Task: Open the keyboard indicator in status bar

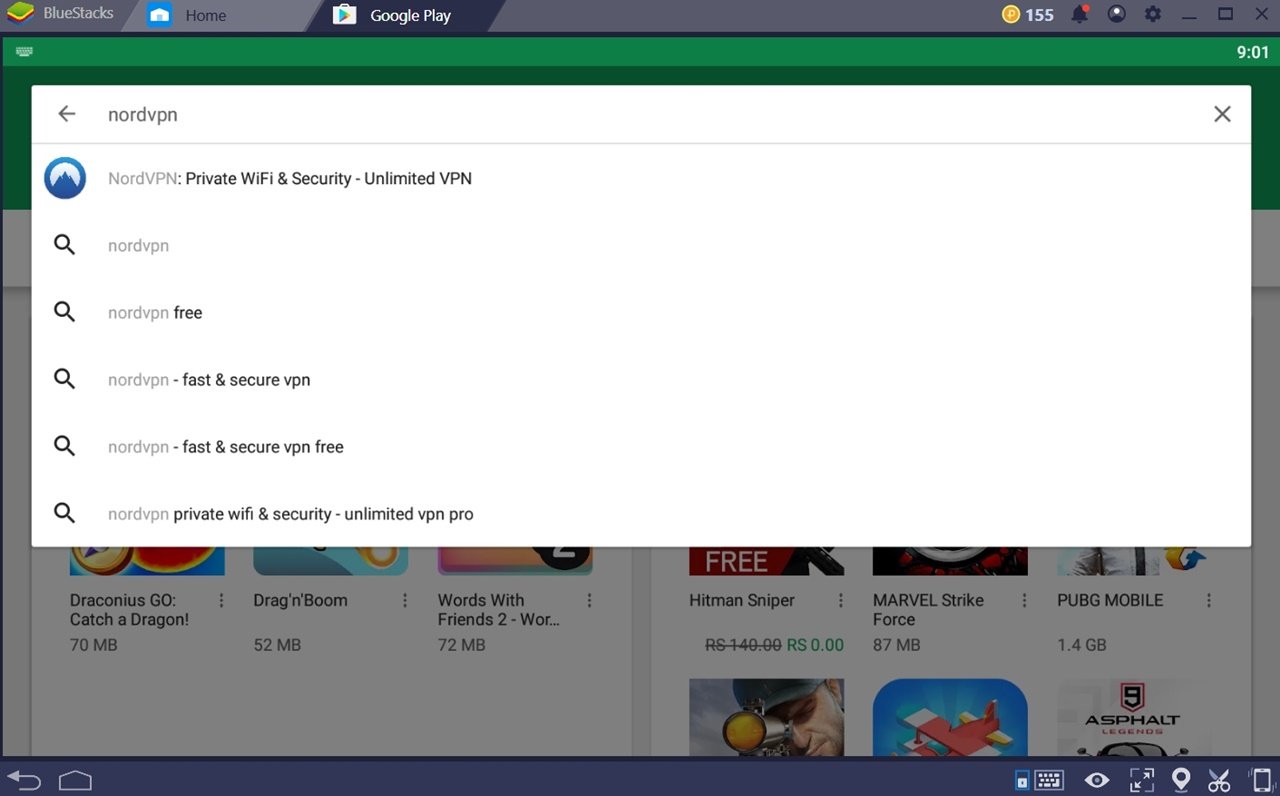Action: (x=24, y=51)
